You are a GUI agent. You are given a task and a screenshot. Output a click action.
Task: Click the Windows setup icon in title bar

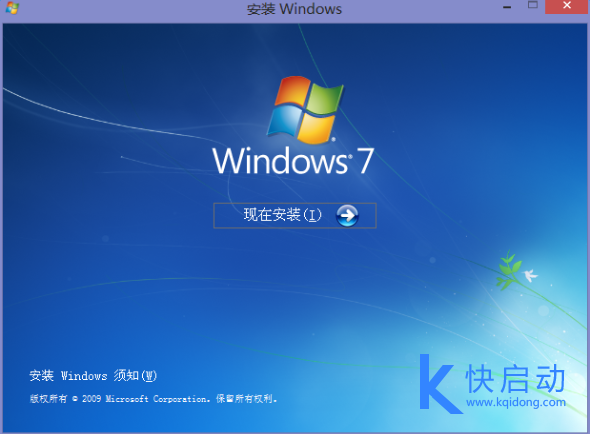tap(12, 8)
